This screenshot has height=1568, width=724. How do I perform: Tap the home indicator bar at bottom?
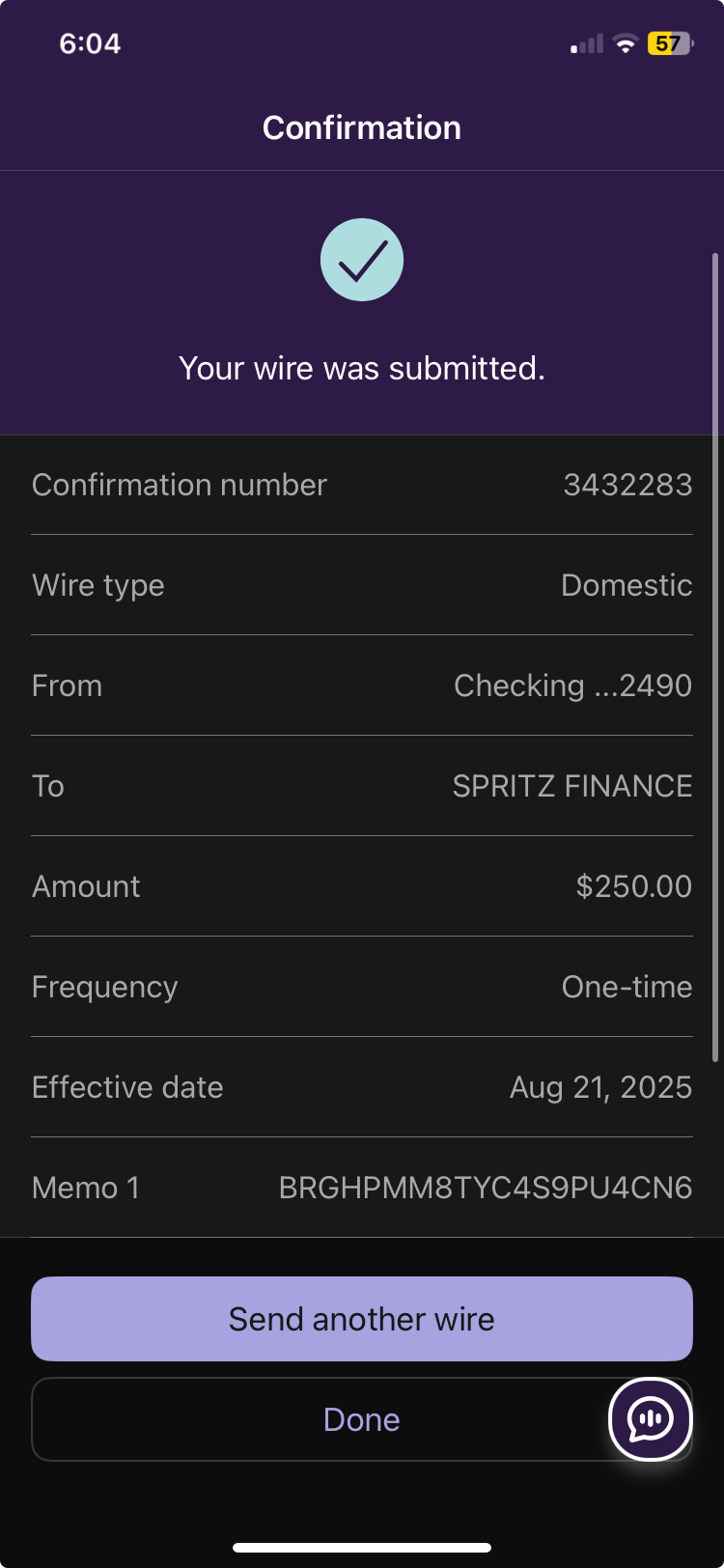pyautogui.click(x=362, y=1548)
